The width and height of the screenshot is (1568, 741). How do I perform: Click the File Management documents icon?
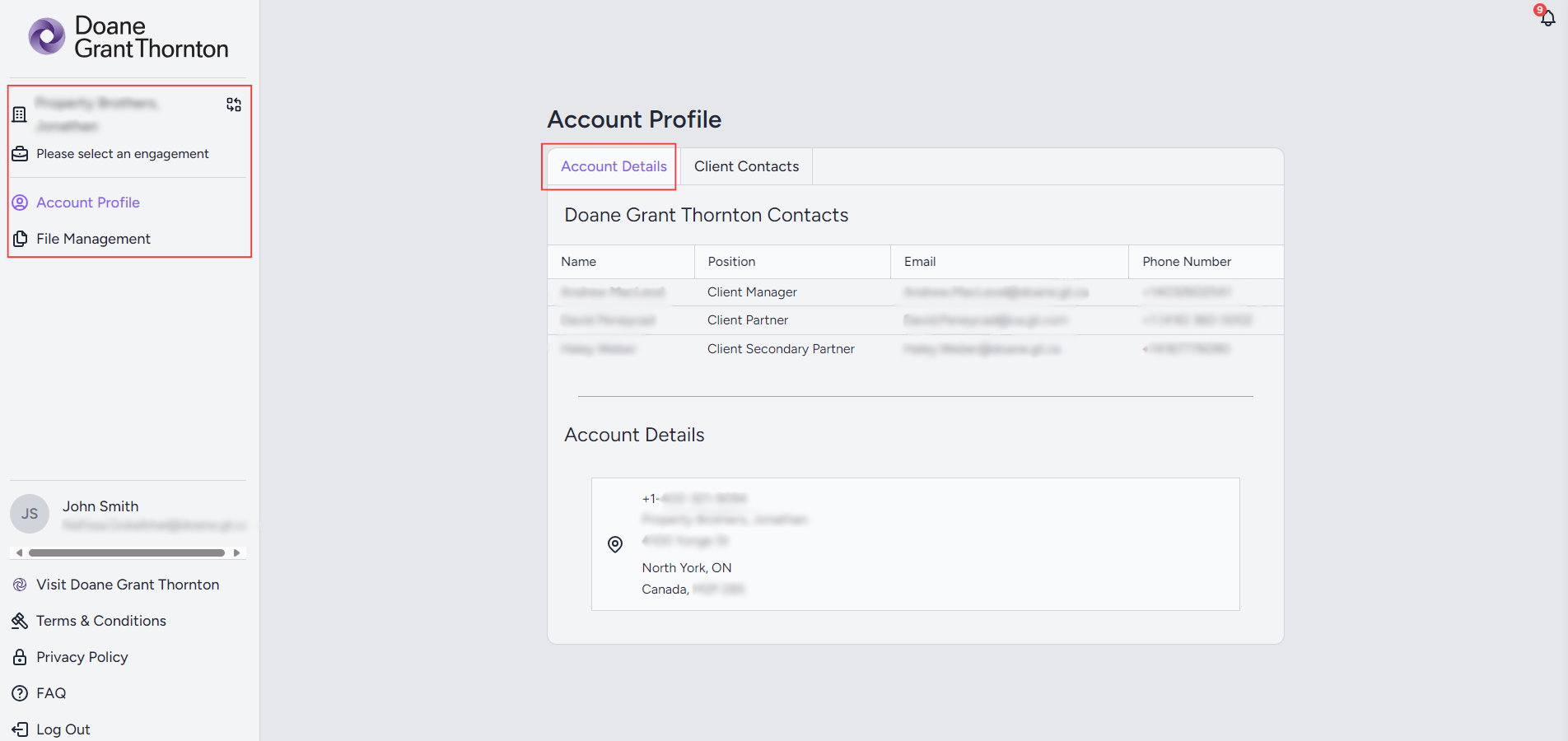19,239
